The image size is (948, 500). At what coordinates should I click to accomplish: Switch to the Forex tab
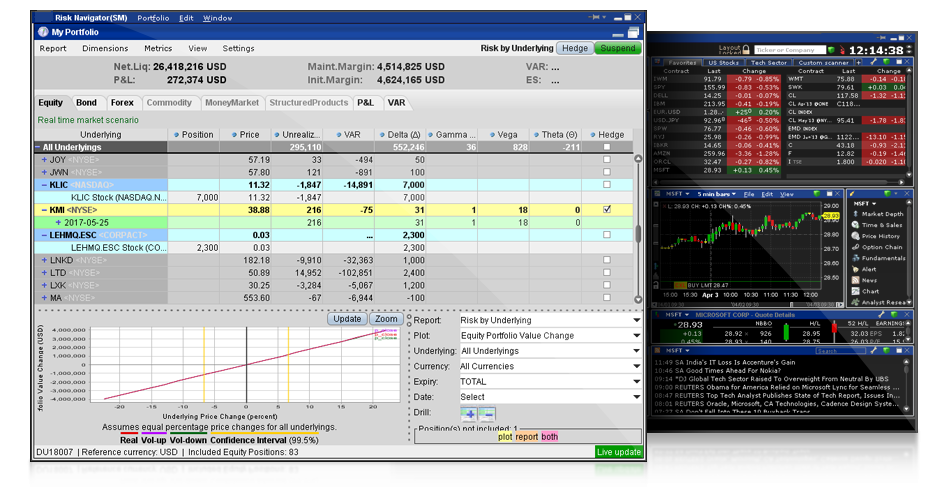point(122,103)
